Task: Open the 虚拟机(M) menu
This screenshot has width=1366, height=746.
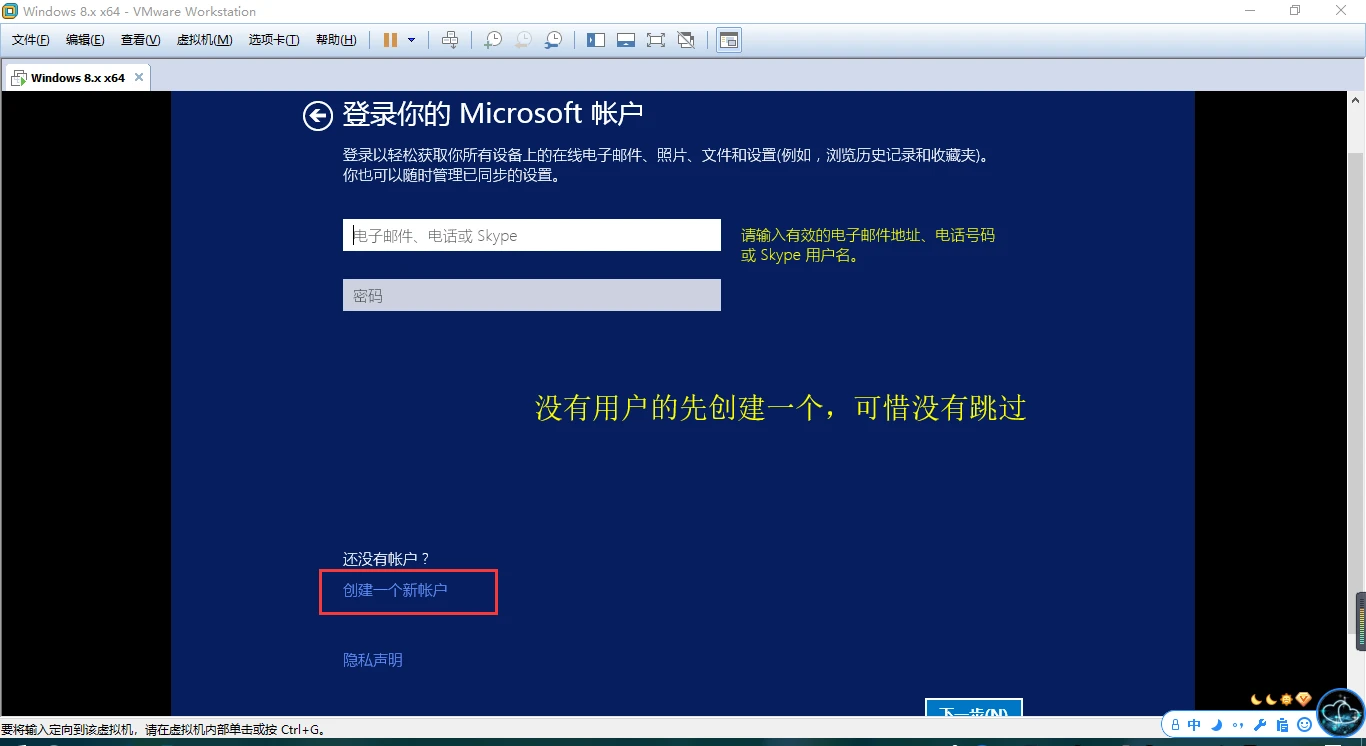Action: [204, 40]
